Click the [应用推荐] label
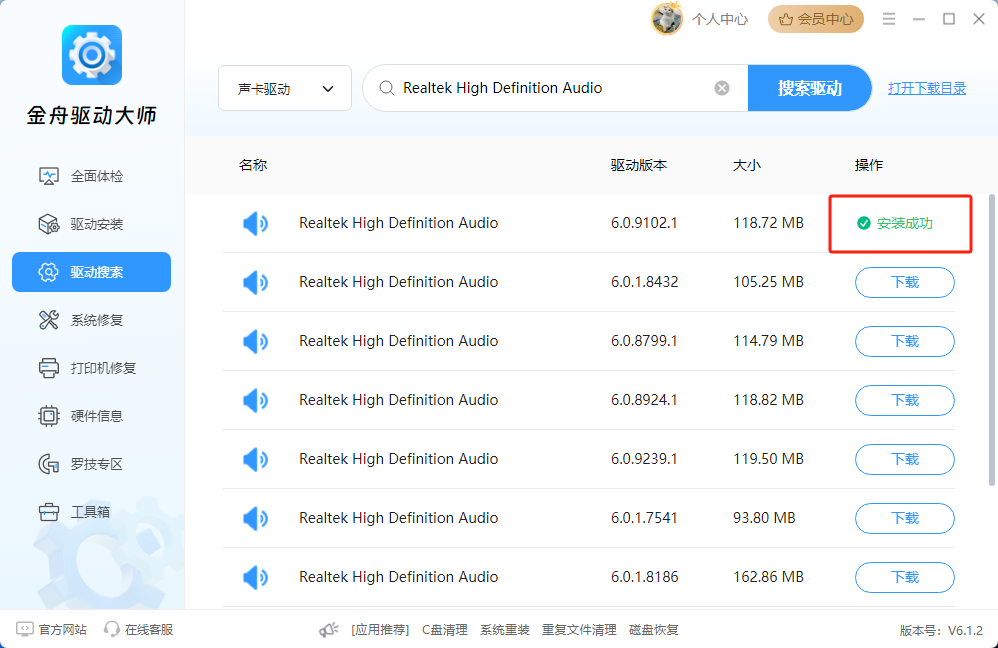998x648 pixels. click(380, 630)
